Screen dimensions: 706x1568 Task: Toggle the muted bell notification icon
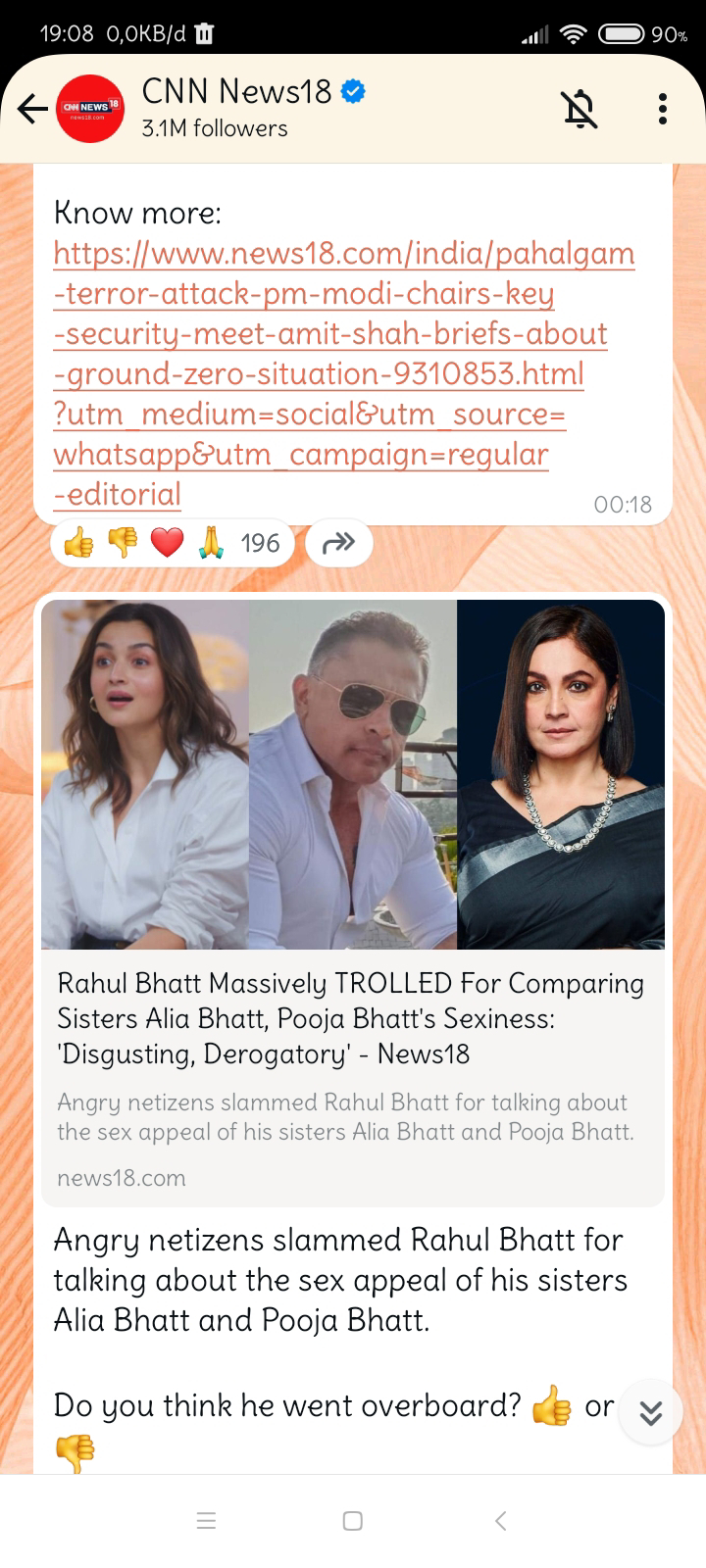580,109
